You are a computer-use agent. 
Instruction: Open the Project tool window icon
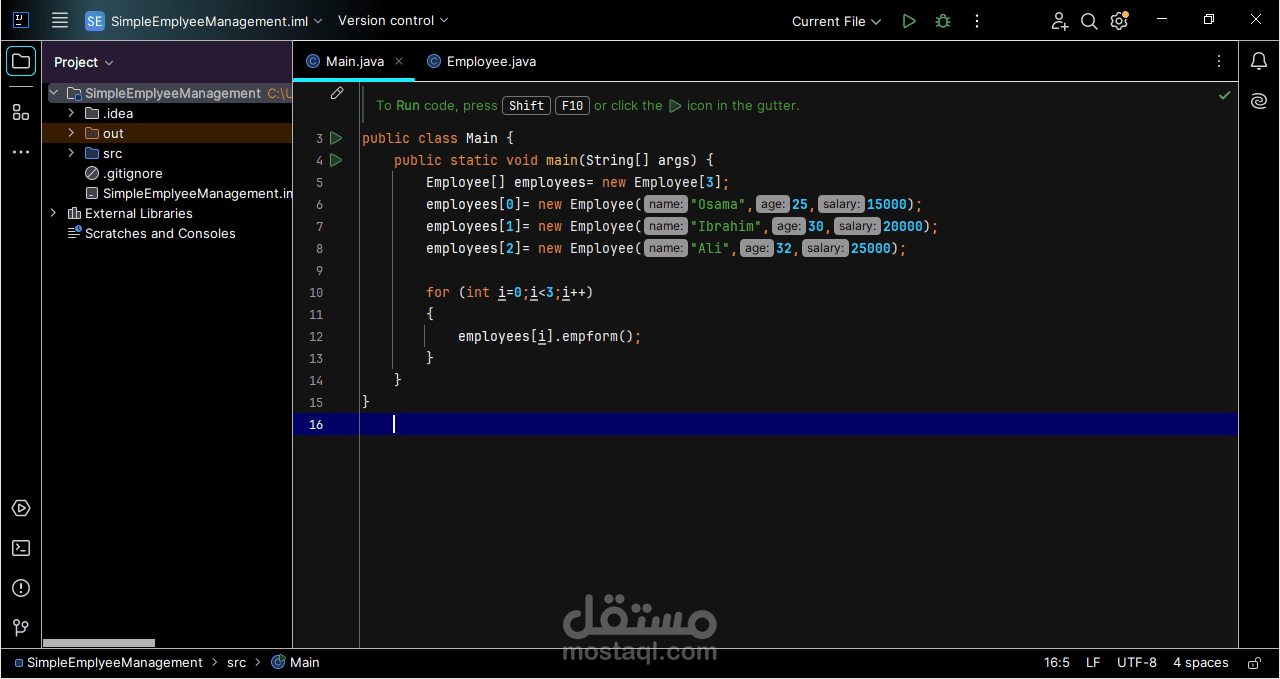coord(21,62)
